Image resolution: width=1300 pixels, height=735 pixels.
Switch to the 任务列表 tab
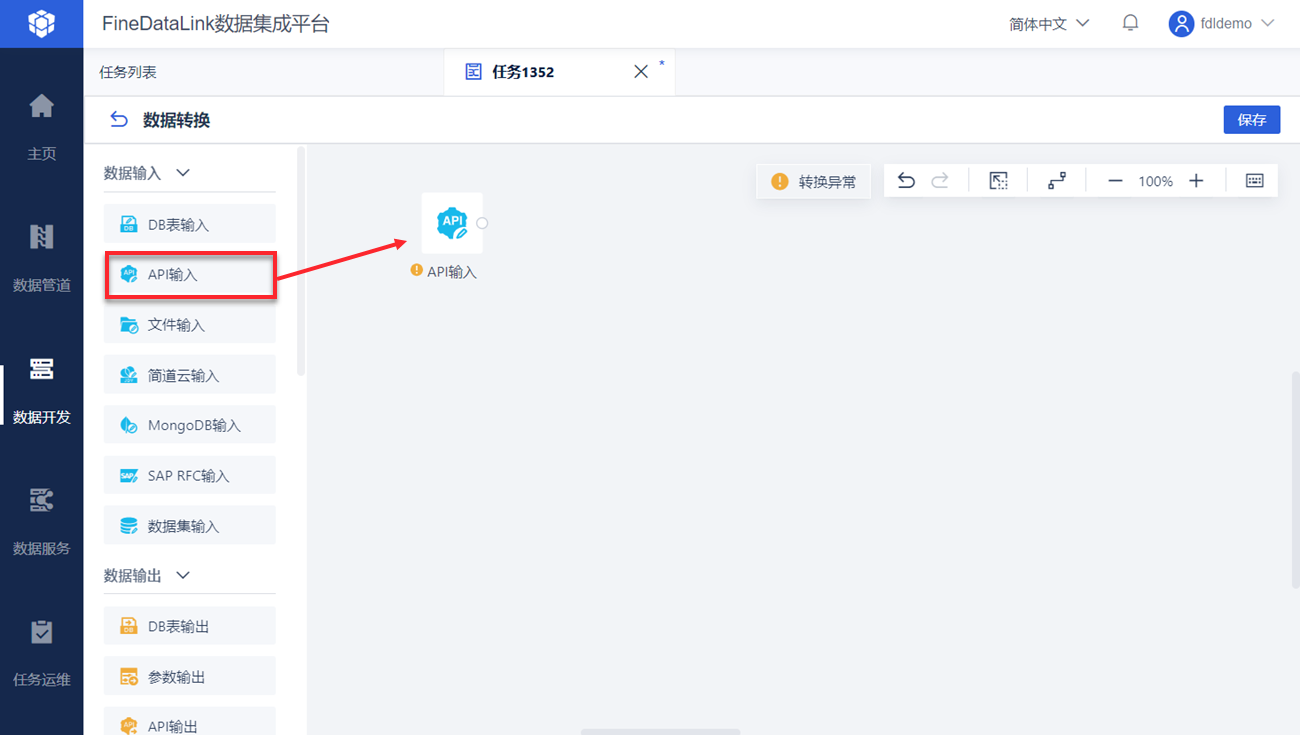click(x=128, y=72)
